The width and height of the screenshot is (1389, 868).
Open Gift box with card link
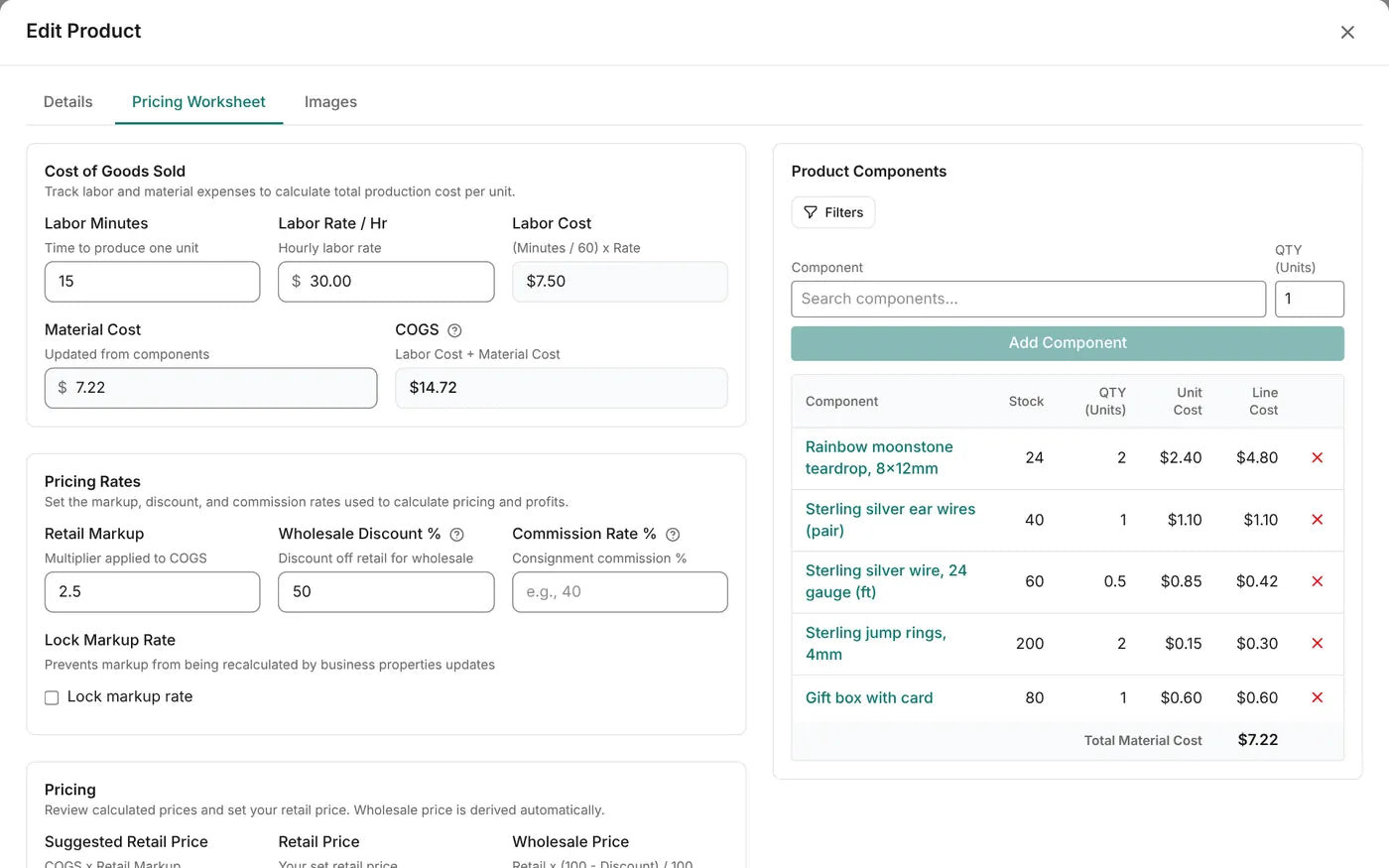869,697
